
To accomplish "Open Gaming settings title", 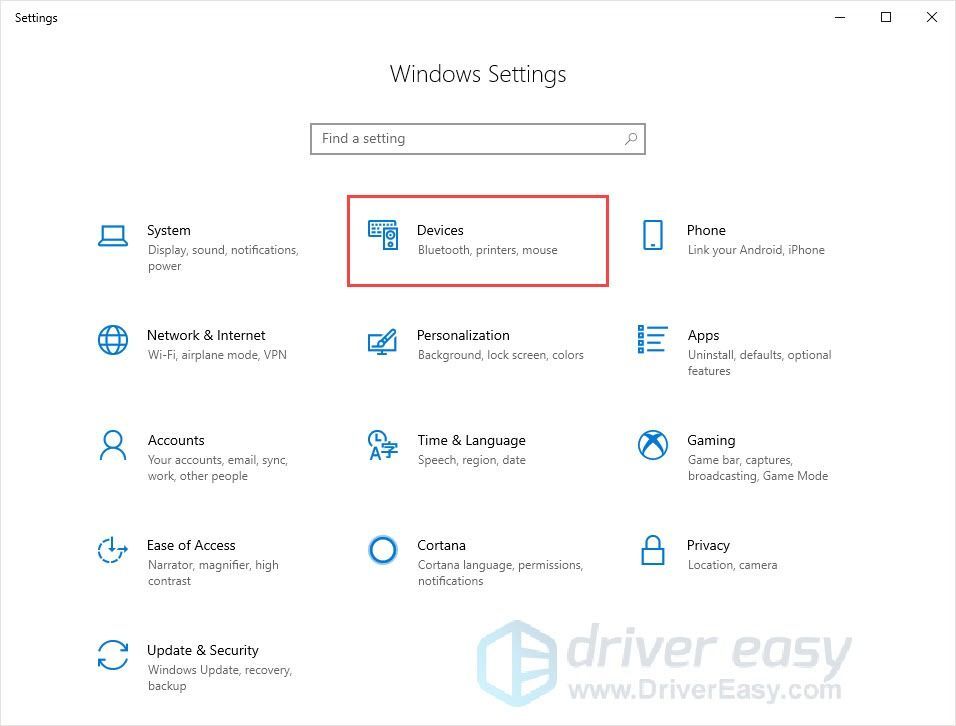I will pos(711,441).
